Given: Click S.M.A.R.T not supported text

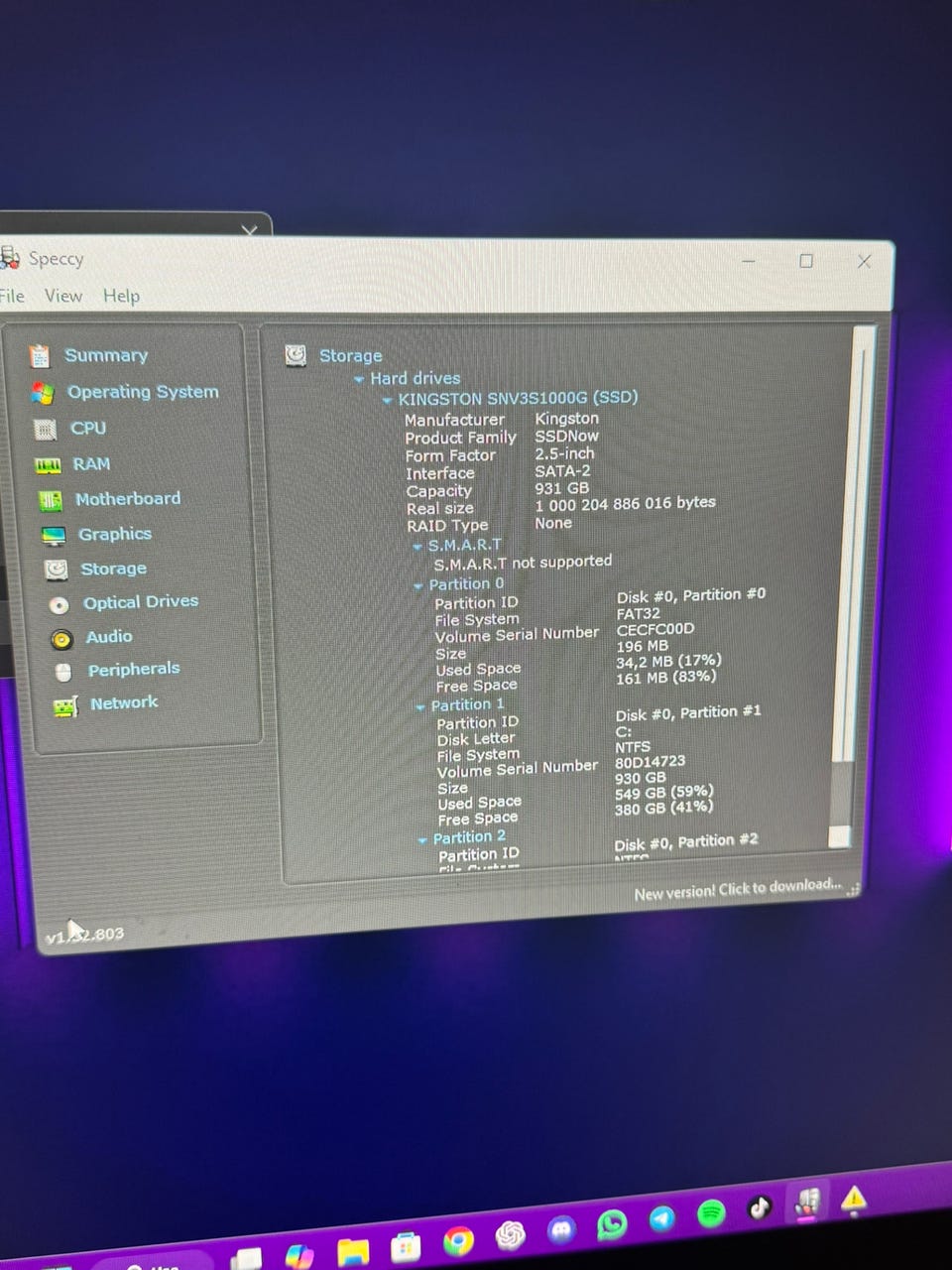Looking at the screenshot, I should click(x=523, y=563).
